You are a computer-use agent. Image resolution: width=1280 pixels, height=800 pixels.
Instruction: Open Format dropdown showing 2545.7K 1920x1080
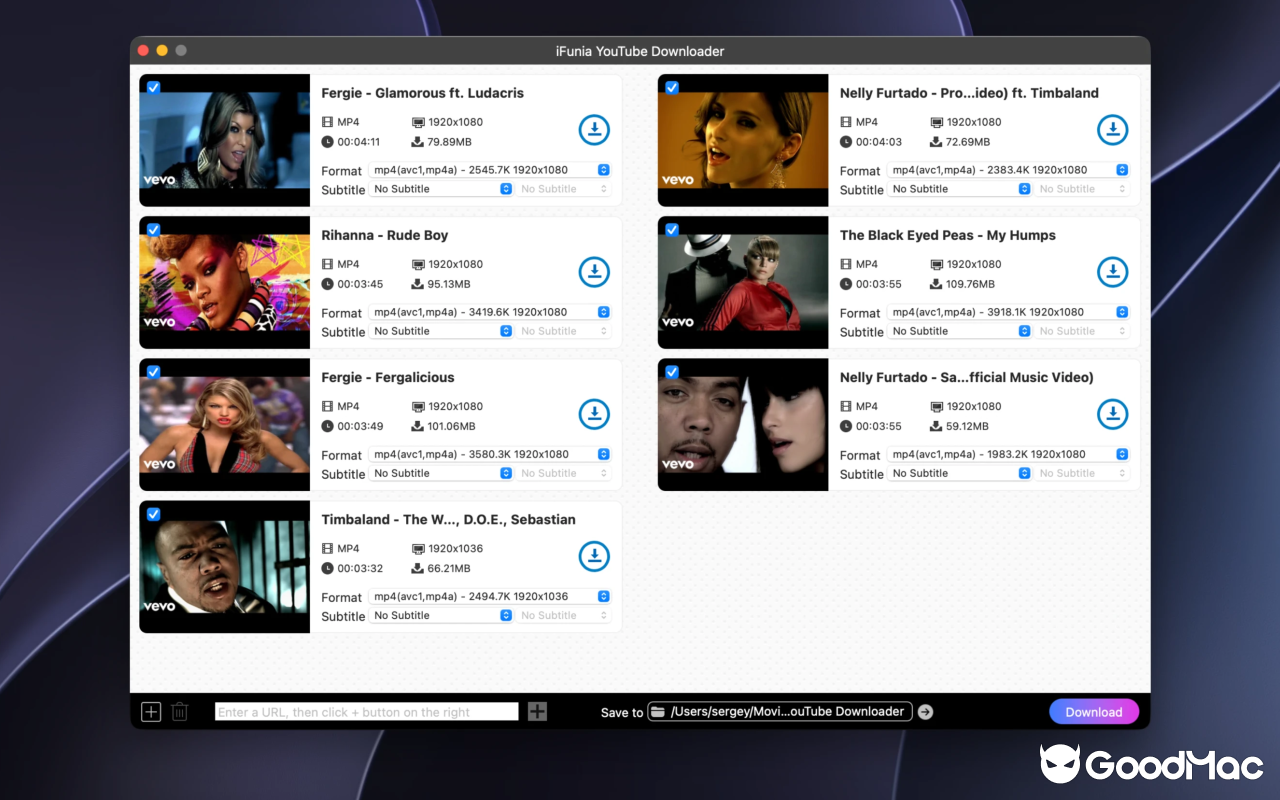click(490, 170)
